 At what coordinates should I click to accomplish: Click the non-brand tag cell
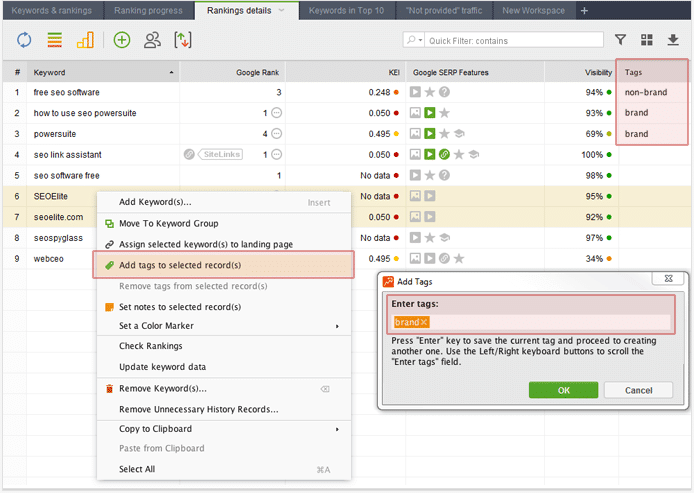click(646, 92)
